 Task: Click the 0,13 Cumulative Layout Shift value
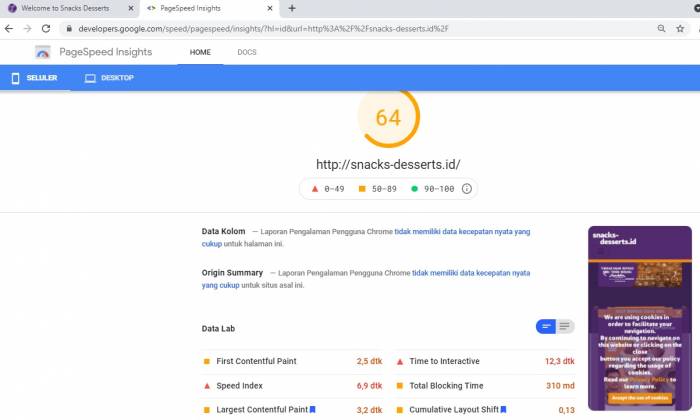[567, 410]
